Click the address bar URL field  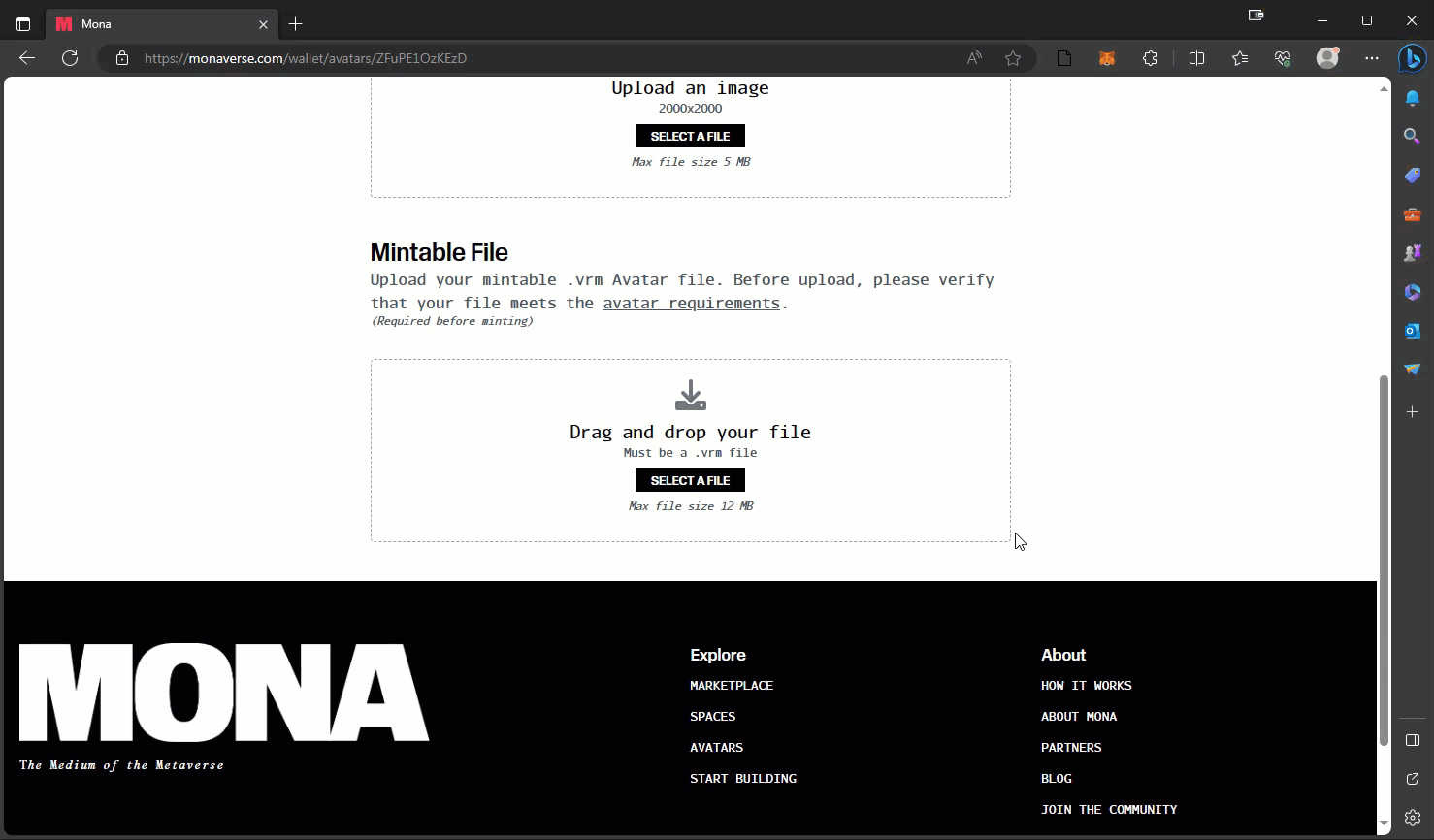coord(543,58)
